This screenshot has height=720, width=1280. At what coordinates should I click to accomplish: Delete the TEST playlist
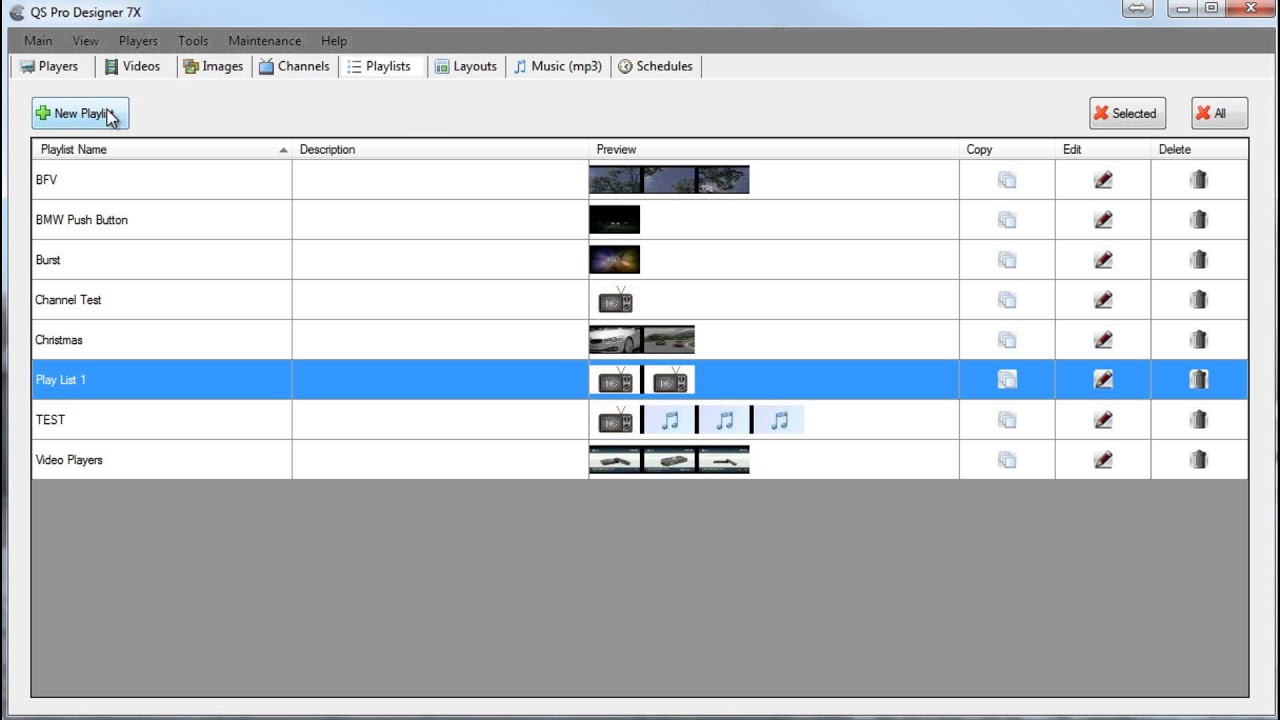[x=1199, y=420]
